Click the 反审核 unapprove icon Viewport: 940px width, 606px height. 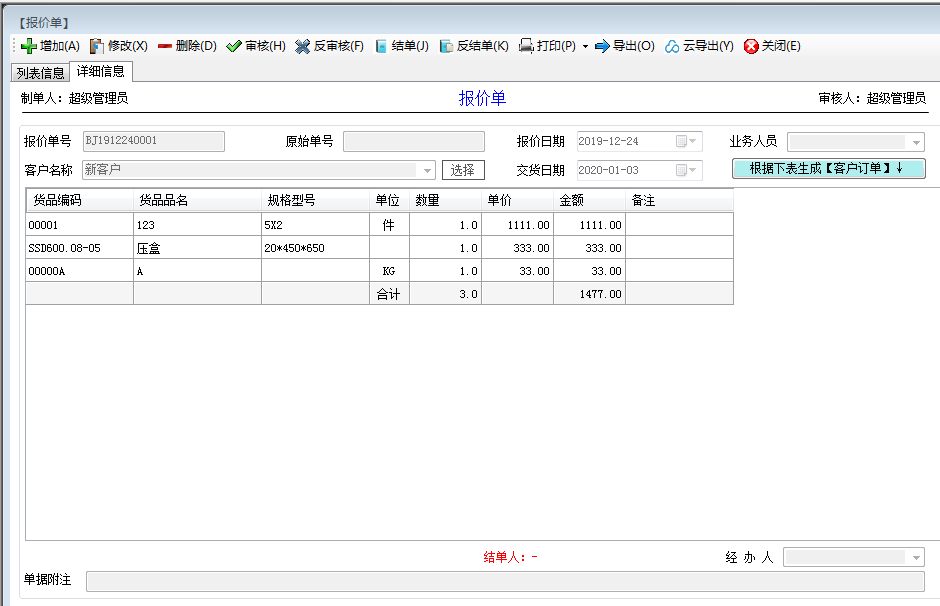pyautogui.click(x=303, y=46)
